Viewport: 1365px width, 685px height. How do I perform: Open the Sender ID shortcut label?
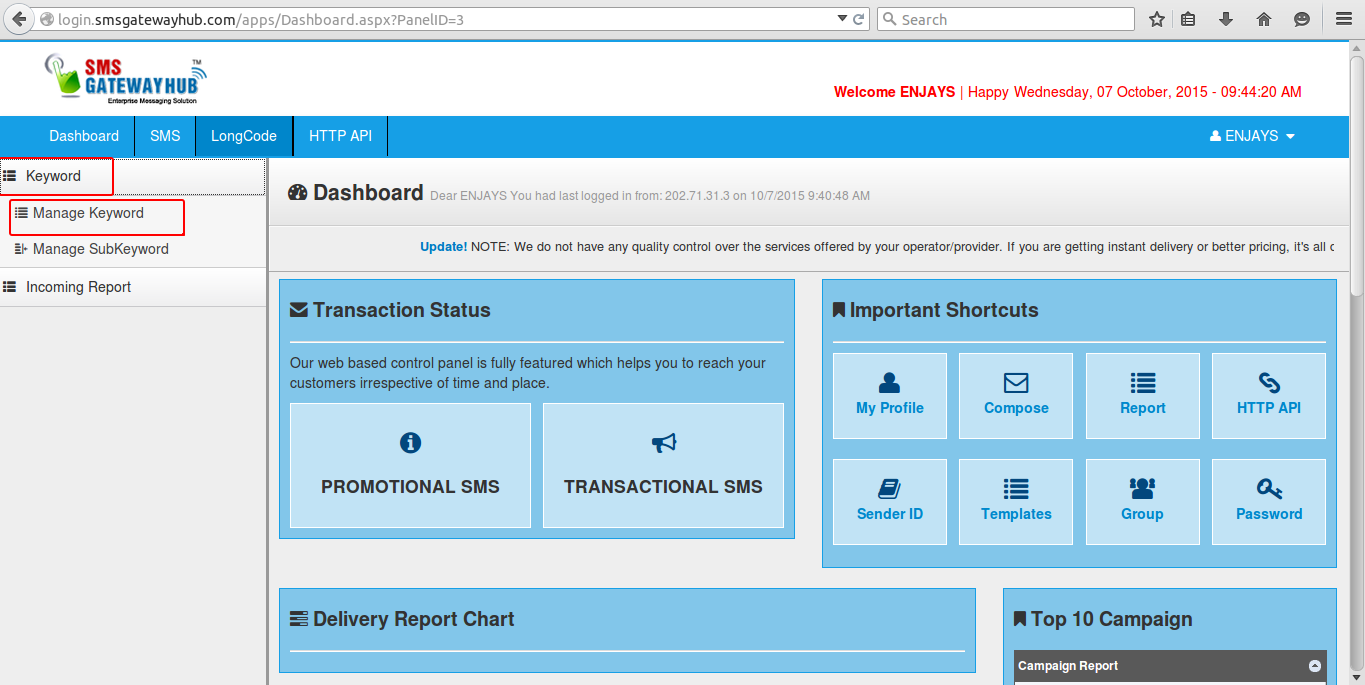889,514
